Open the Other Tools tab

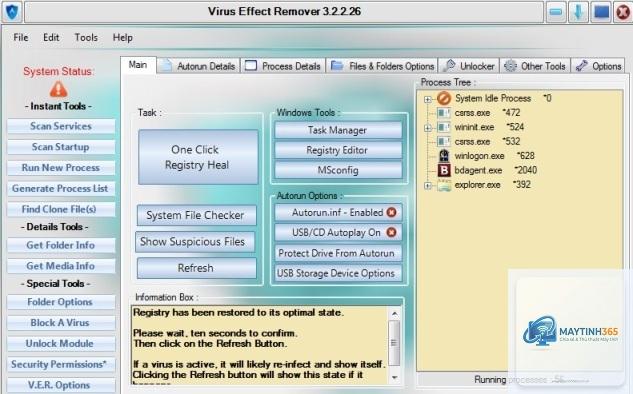coord(535,66)
